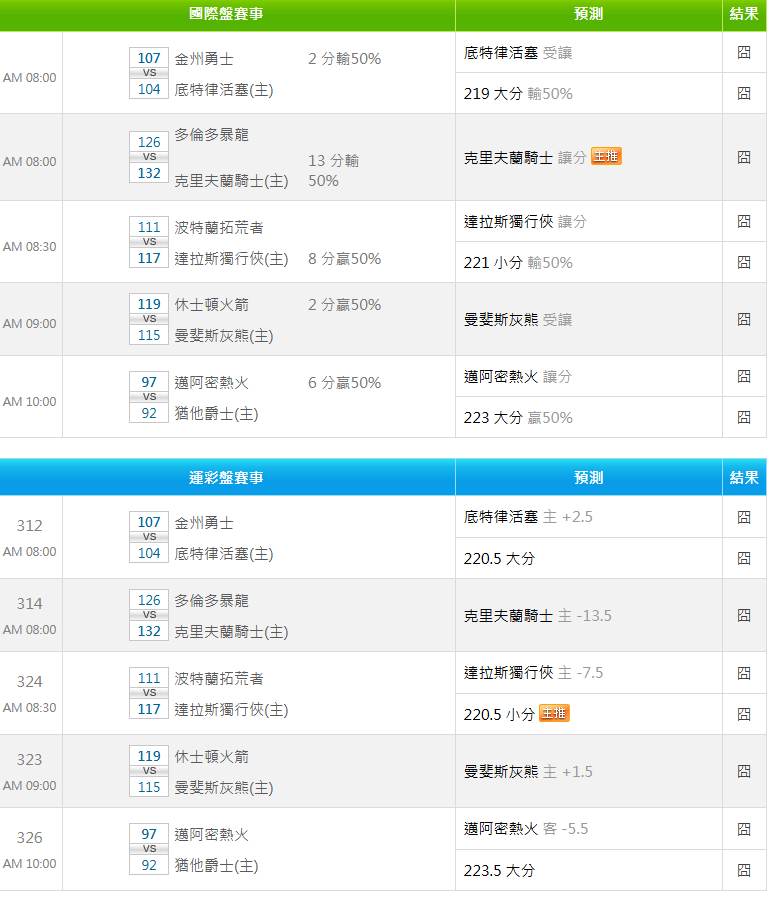Click score 132 in the 國際盤 table
Viewport: 771px width, 908px height.
coord(149,173)
